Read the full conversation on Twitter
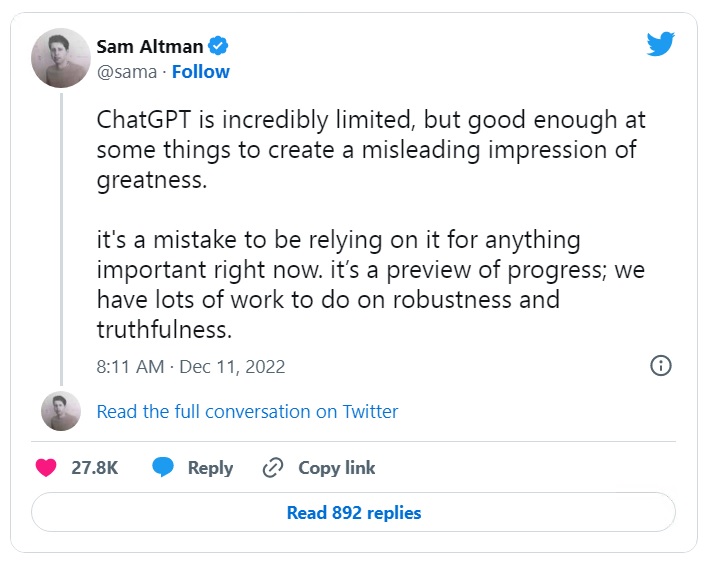This screenshot has height=562, width=712. (x=247, y=411)
